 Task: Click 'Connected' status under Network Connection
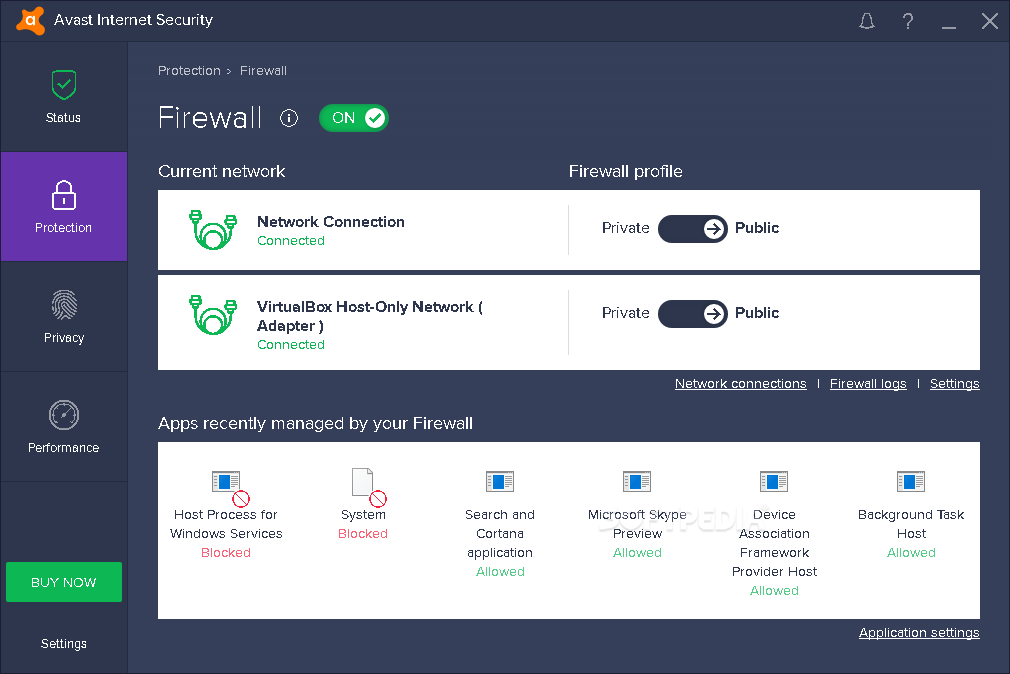point(291,240)
